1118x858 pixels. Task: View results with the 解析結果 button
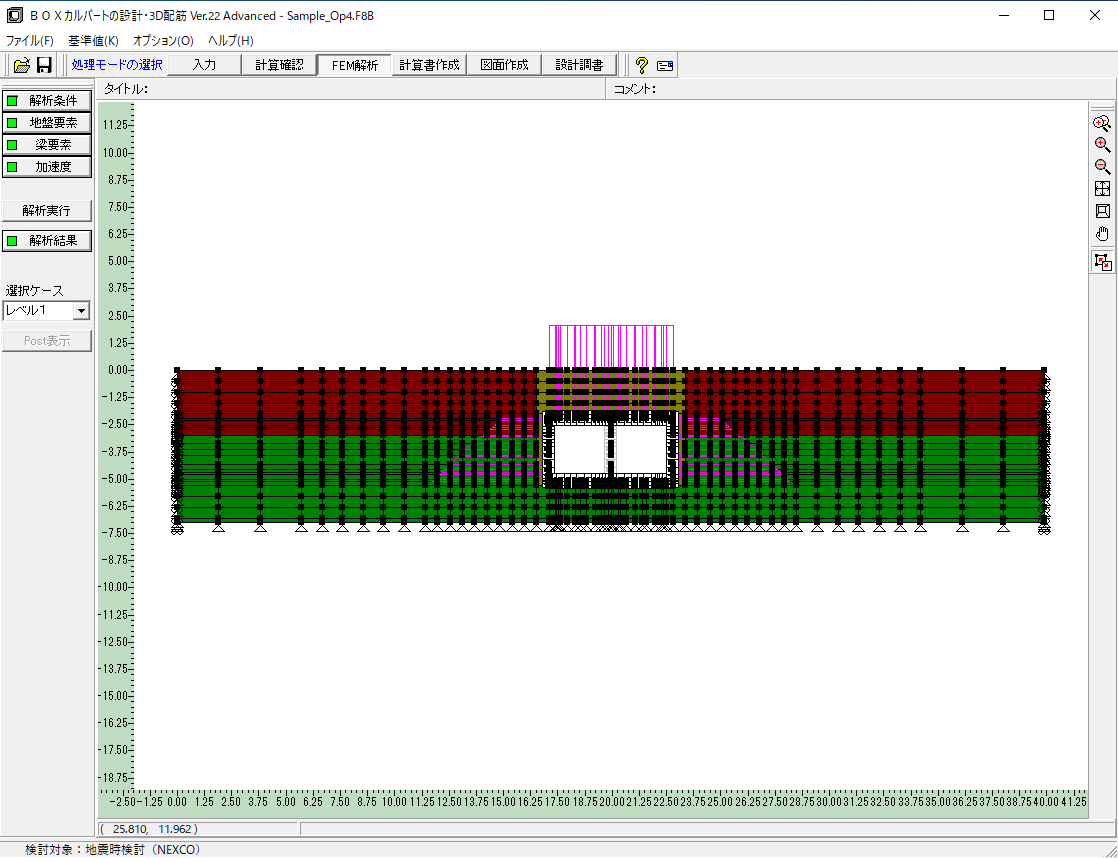[x=47, y=241]
